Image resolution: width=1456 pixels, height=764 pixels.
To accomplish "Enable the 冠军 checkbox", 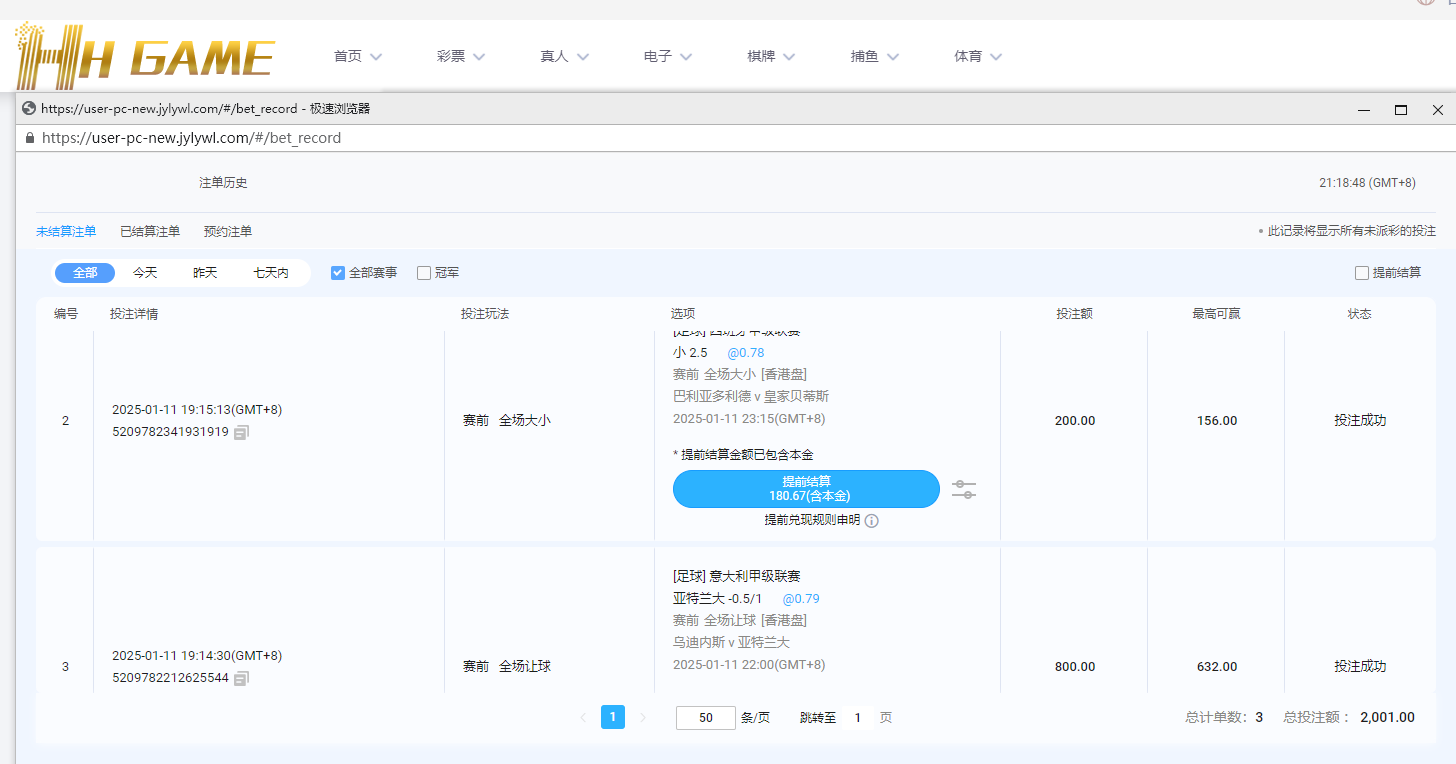I will click(424, 273).
